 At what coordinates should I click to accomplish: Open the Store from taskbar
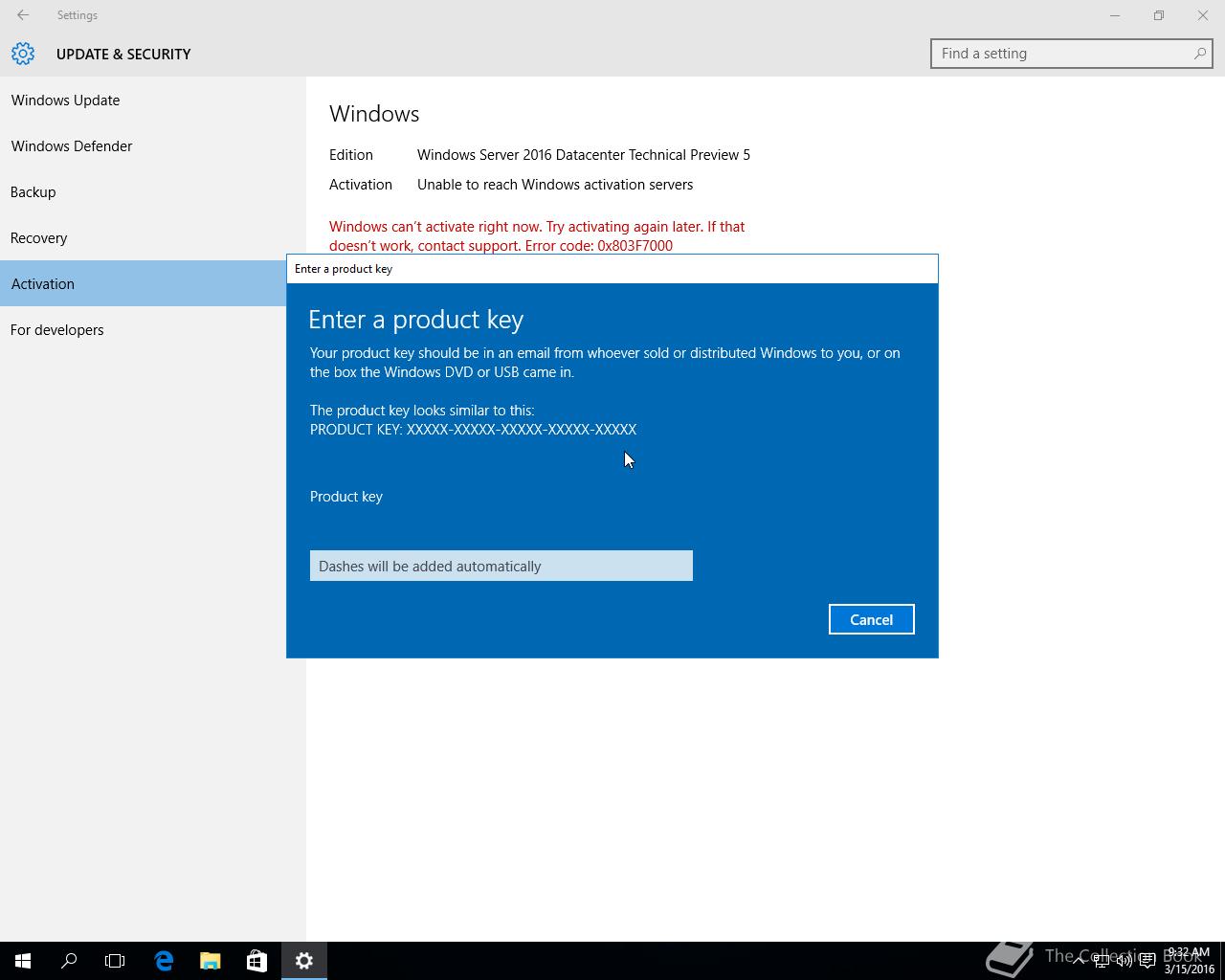click(x=256, y=961)
